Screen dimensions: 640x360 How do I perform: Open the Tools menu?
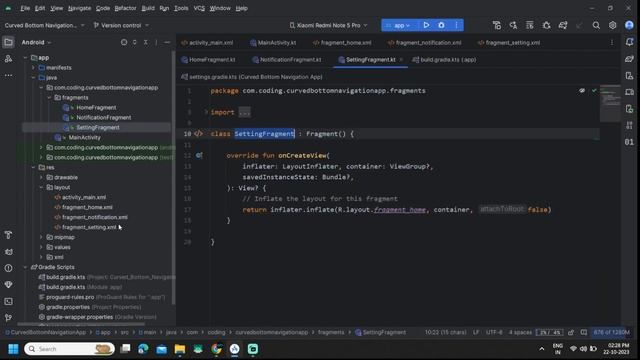click(181, 8)
